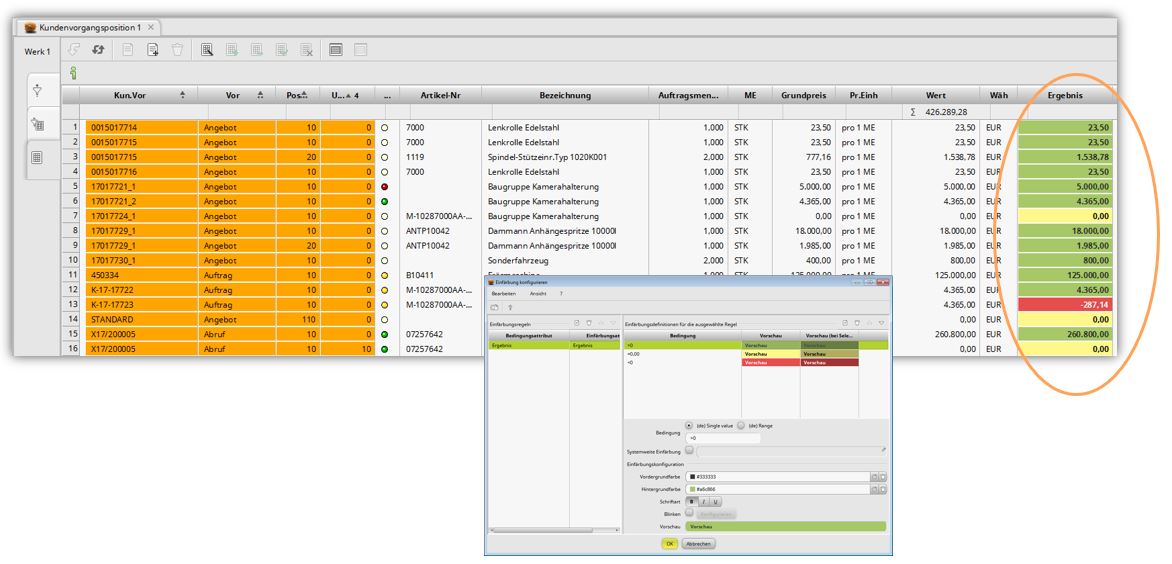The height and width of the screenshot is (564, 1172).
Task: Click Spindel-Stützeinr.Typ 1020K001 description cell
Action: coord(564,157)
